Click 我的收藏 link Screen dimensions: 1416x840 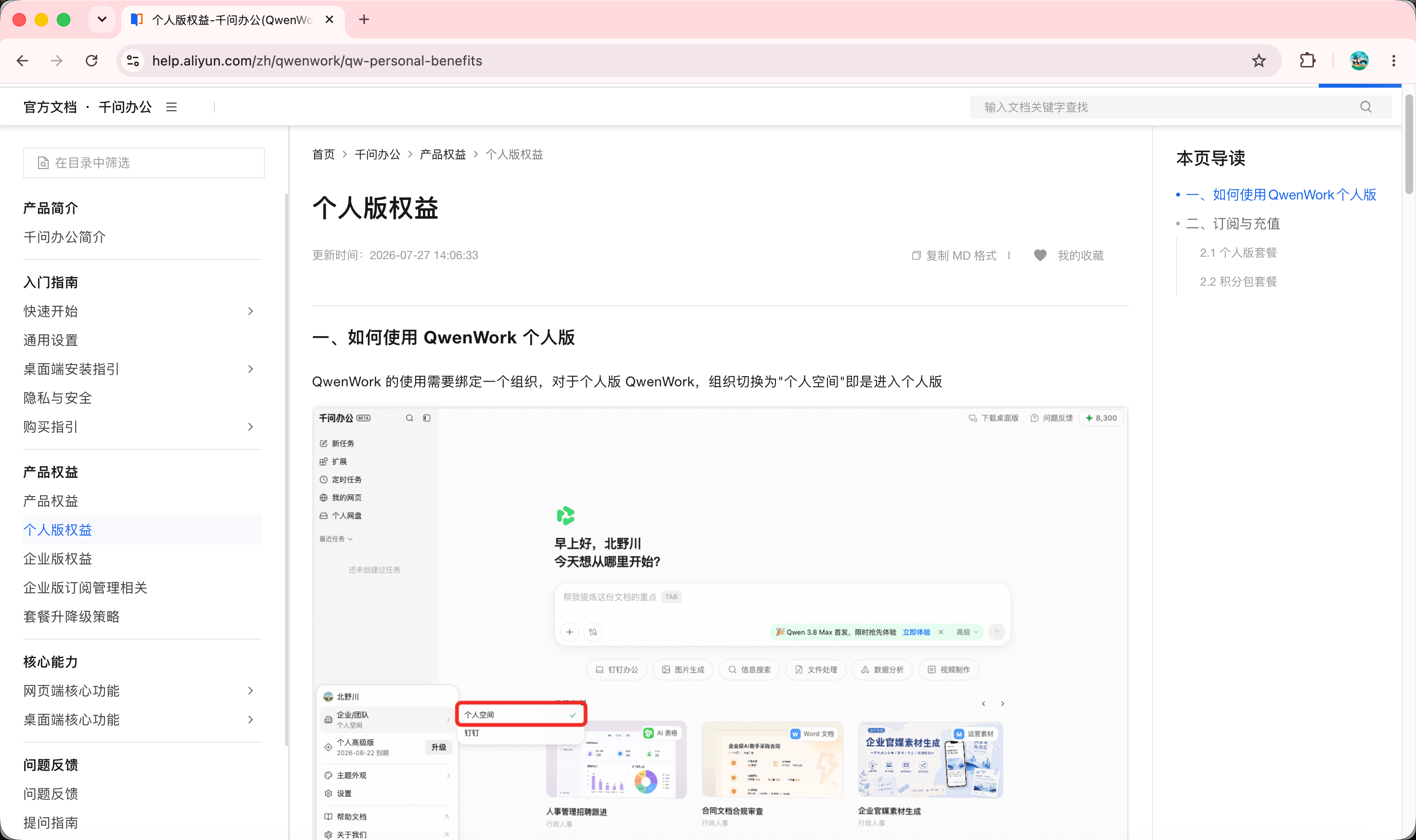tap(1080, 255)
